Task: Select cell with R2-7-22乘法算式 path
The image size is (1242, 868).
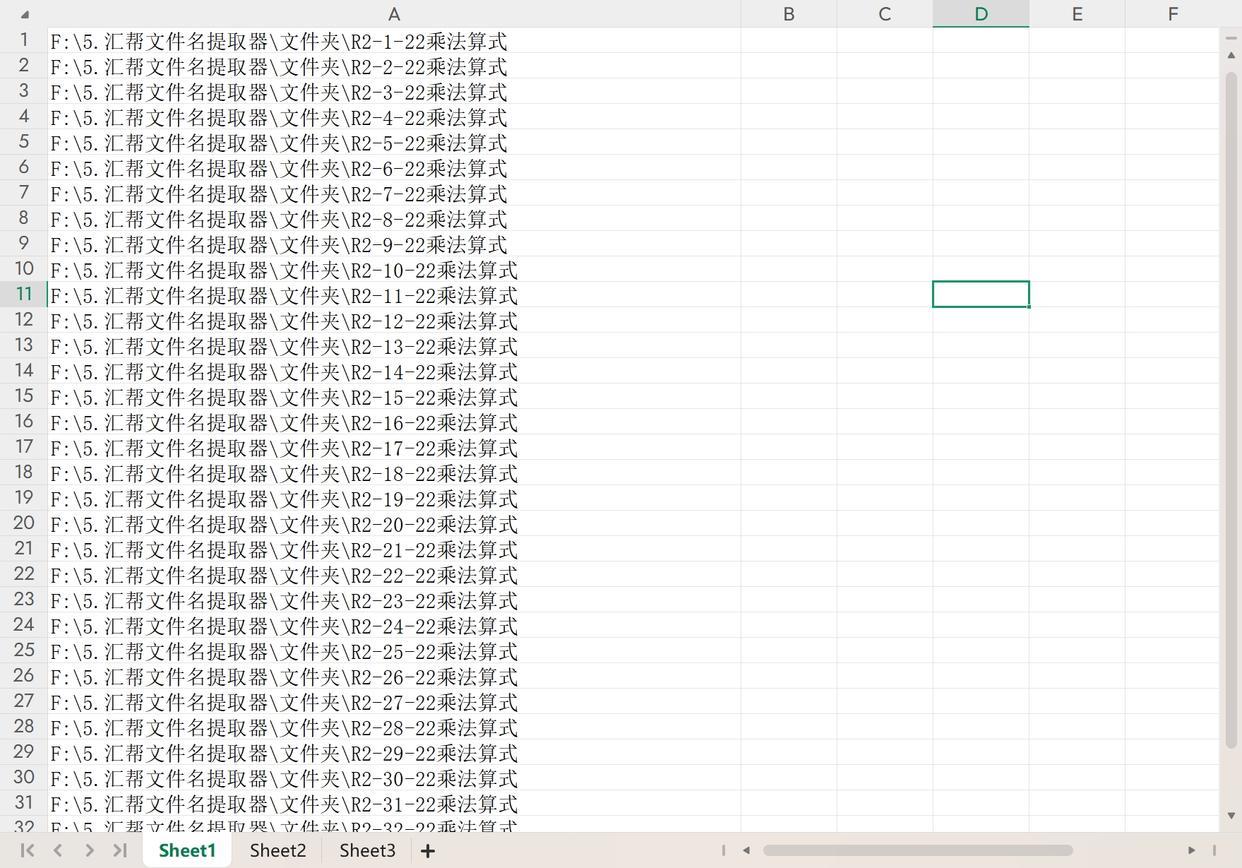Action: click(x=394, y=193)
